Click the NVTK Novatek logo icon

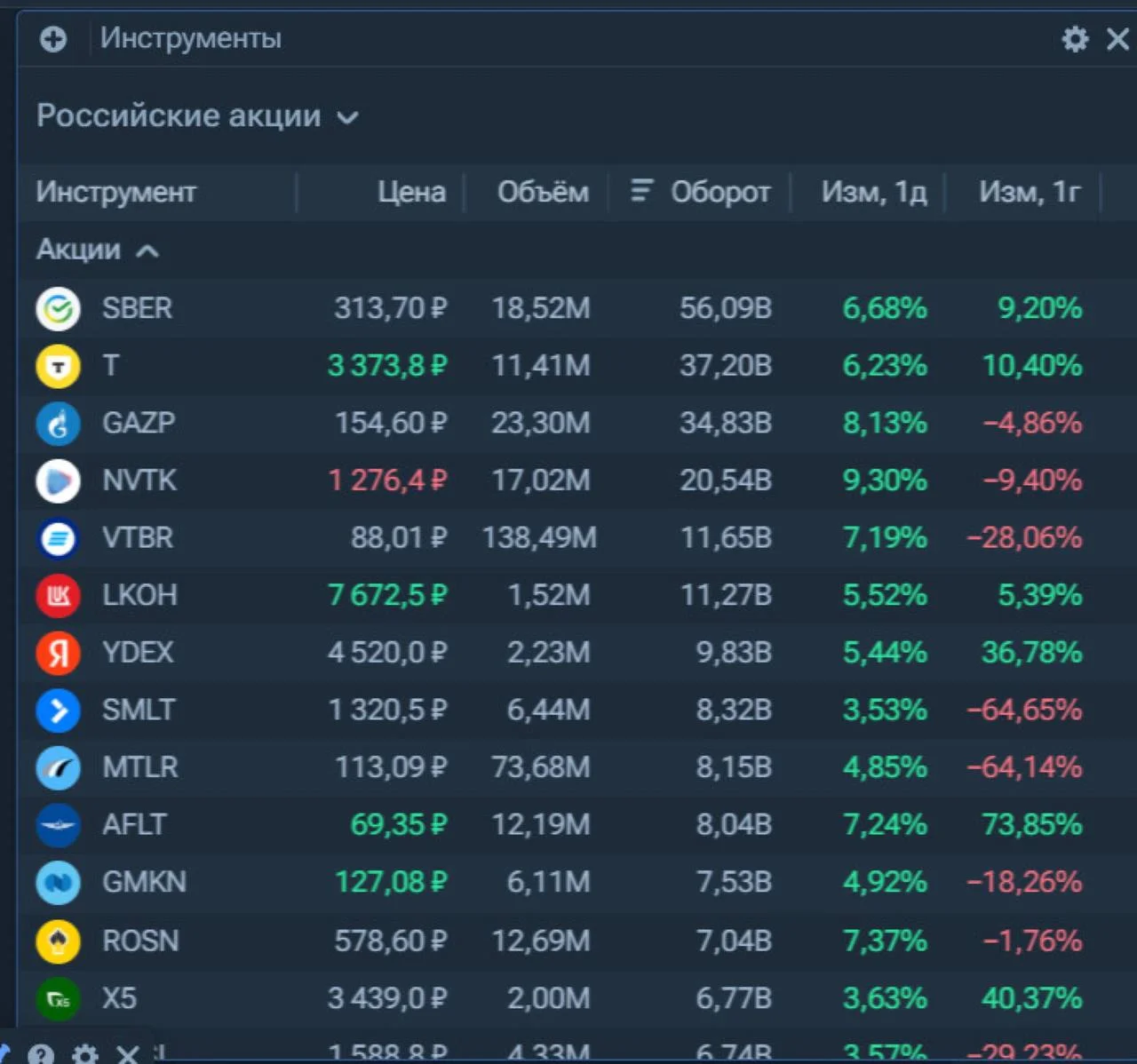coord(59,480)
